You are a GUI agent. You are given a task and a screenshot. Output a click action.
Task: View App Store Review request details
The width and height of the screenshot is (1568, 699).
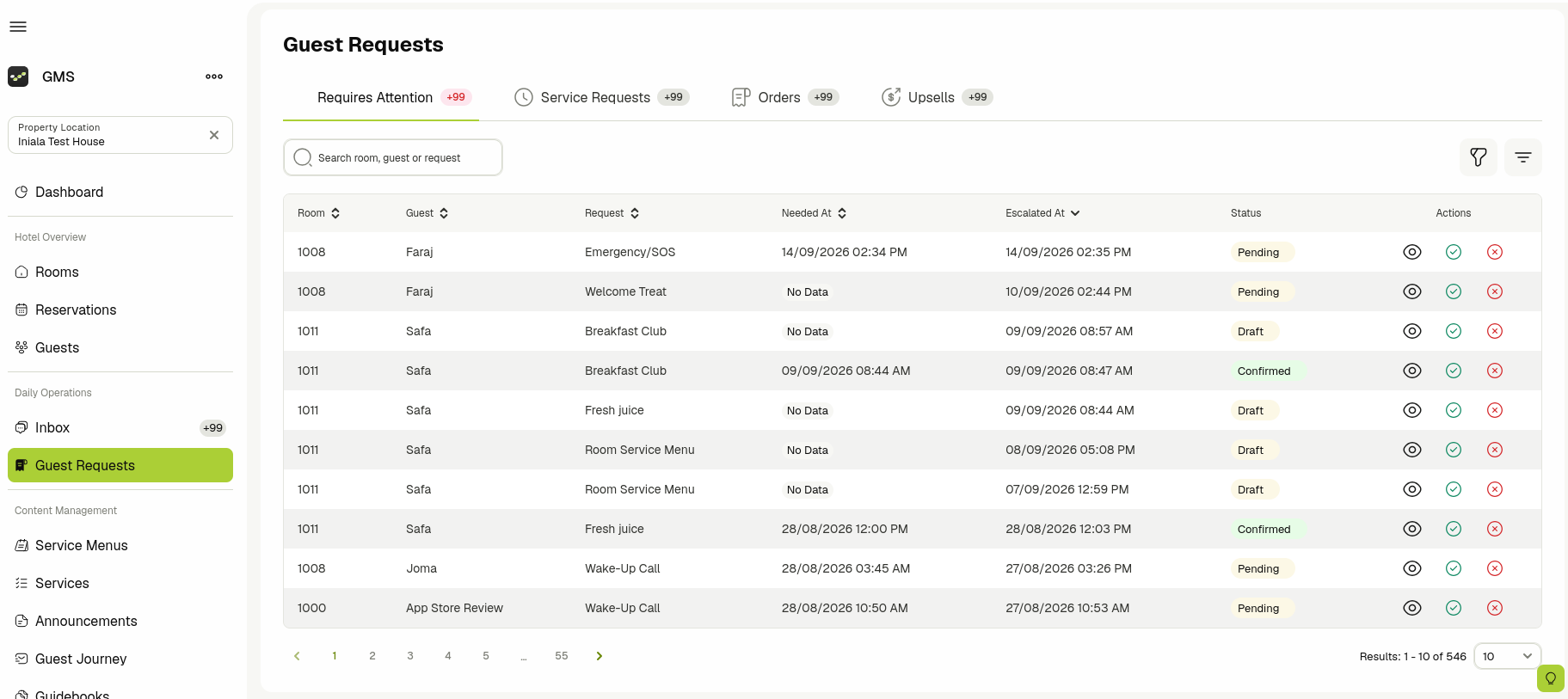pyautogui.click(x=1412, y=608)
